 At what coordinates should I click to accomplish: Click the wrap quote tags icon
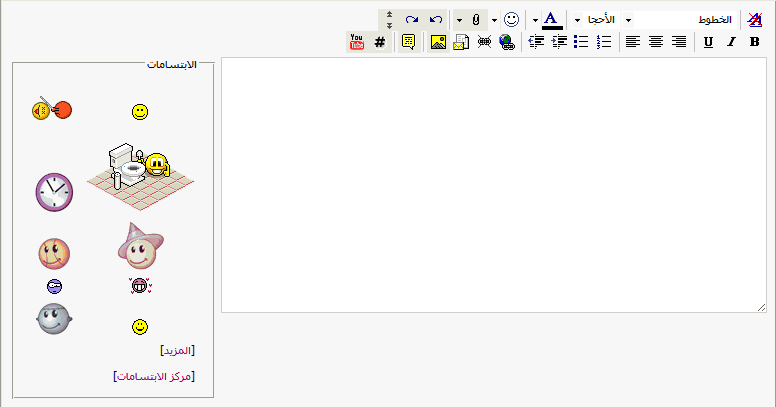tap(408, 42)
